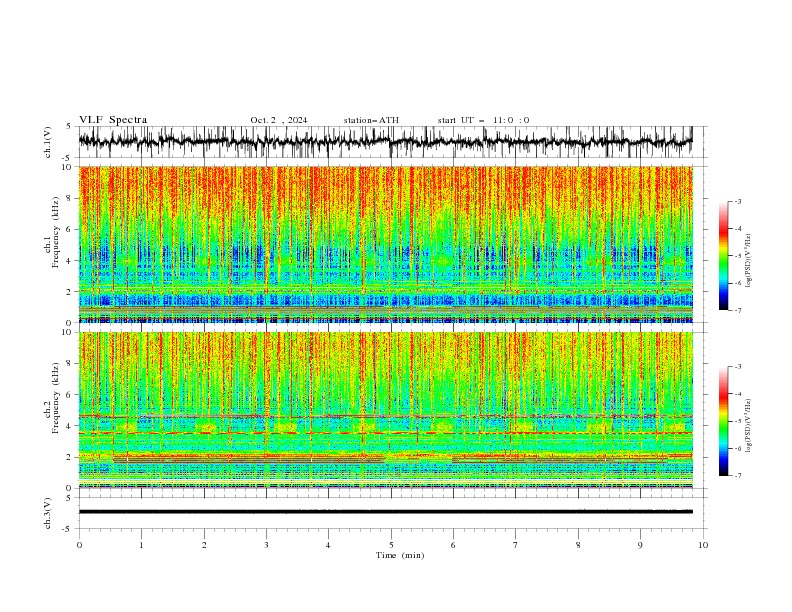Image resolution: width=792 pixels, height=612 pixels.
Task: Click the date 'Oct. 2 , 2024'
Action: click(x=279, y=120)
